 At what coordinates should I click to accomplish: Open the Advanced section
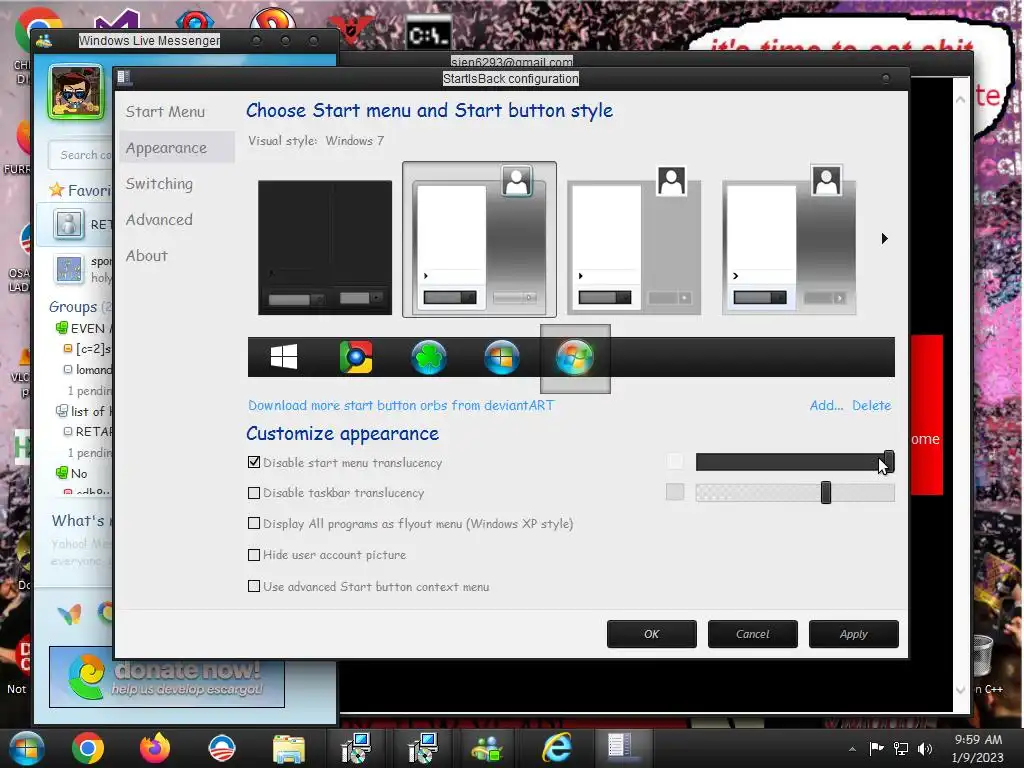click(159, 220)
